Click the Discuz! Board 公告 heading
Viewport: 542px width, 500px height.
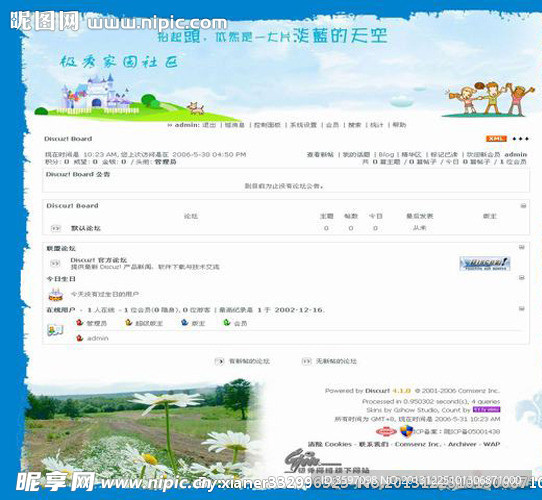(78, 174)
